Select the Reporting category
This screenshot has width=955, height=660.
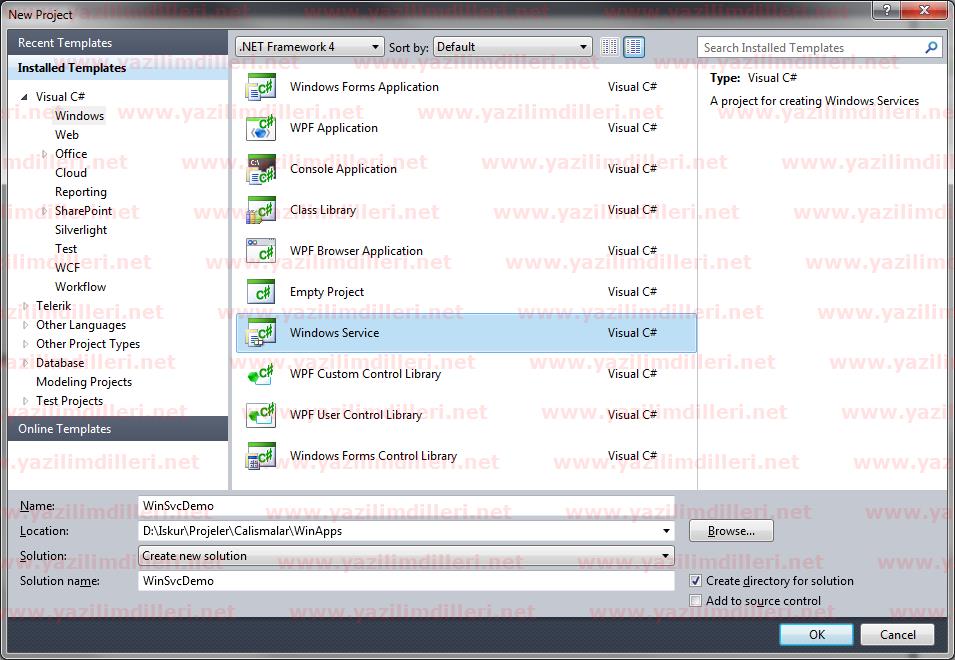[80, 192]
